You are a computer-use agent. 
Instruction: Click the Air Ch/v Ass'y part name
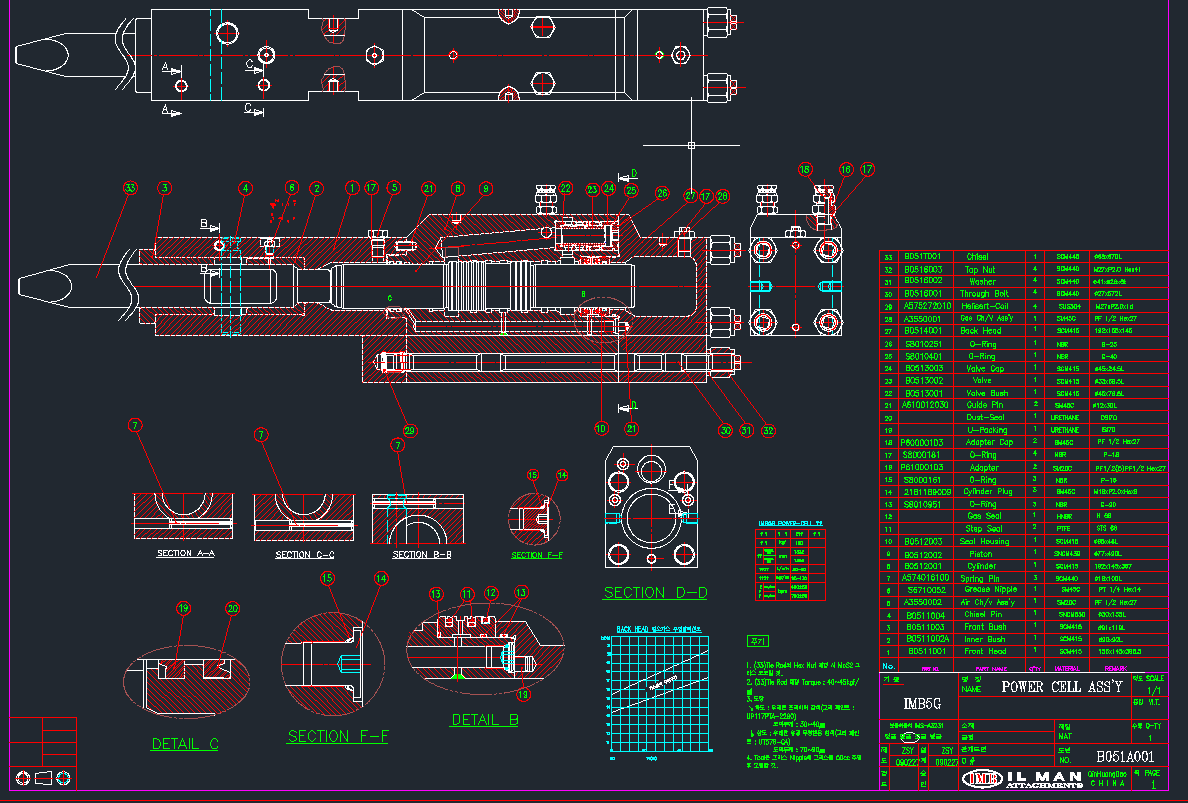pyautogui.click(x=987, y=602)
